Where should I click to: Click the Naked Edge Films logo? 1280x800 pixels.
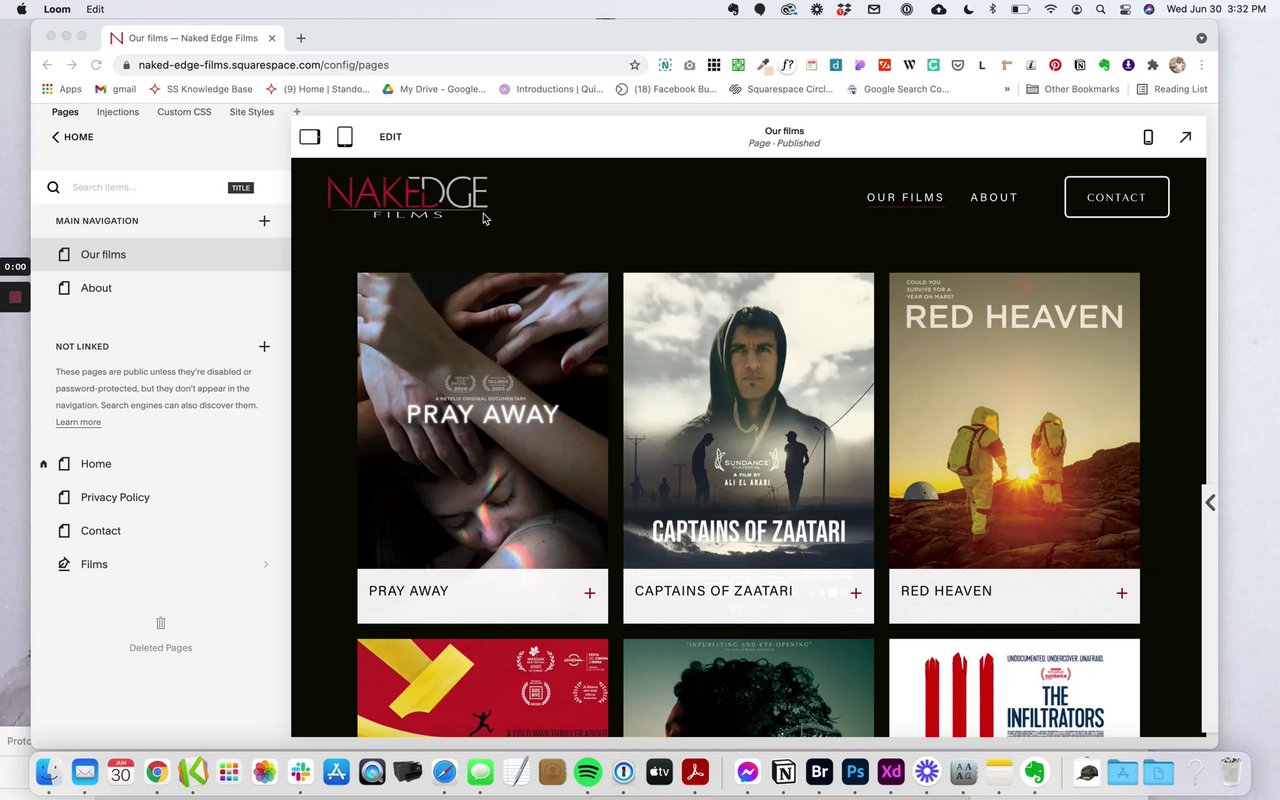pos(407,196)
